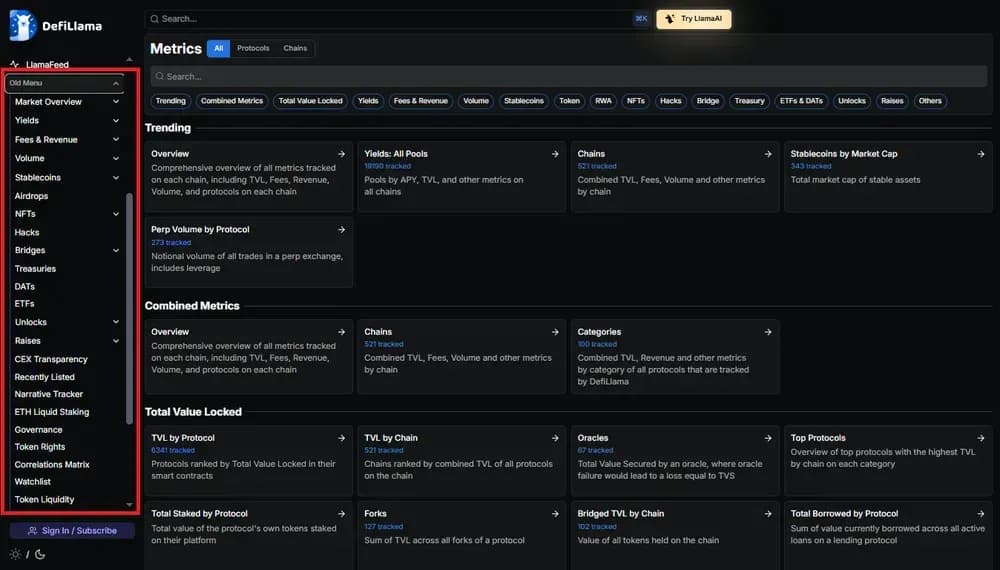Expand the Market Overview sidebar section
Image resolution: width=1000 pixels, height=570 pixels.
pos(116,102)
